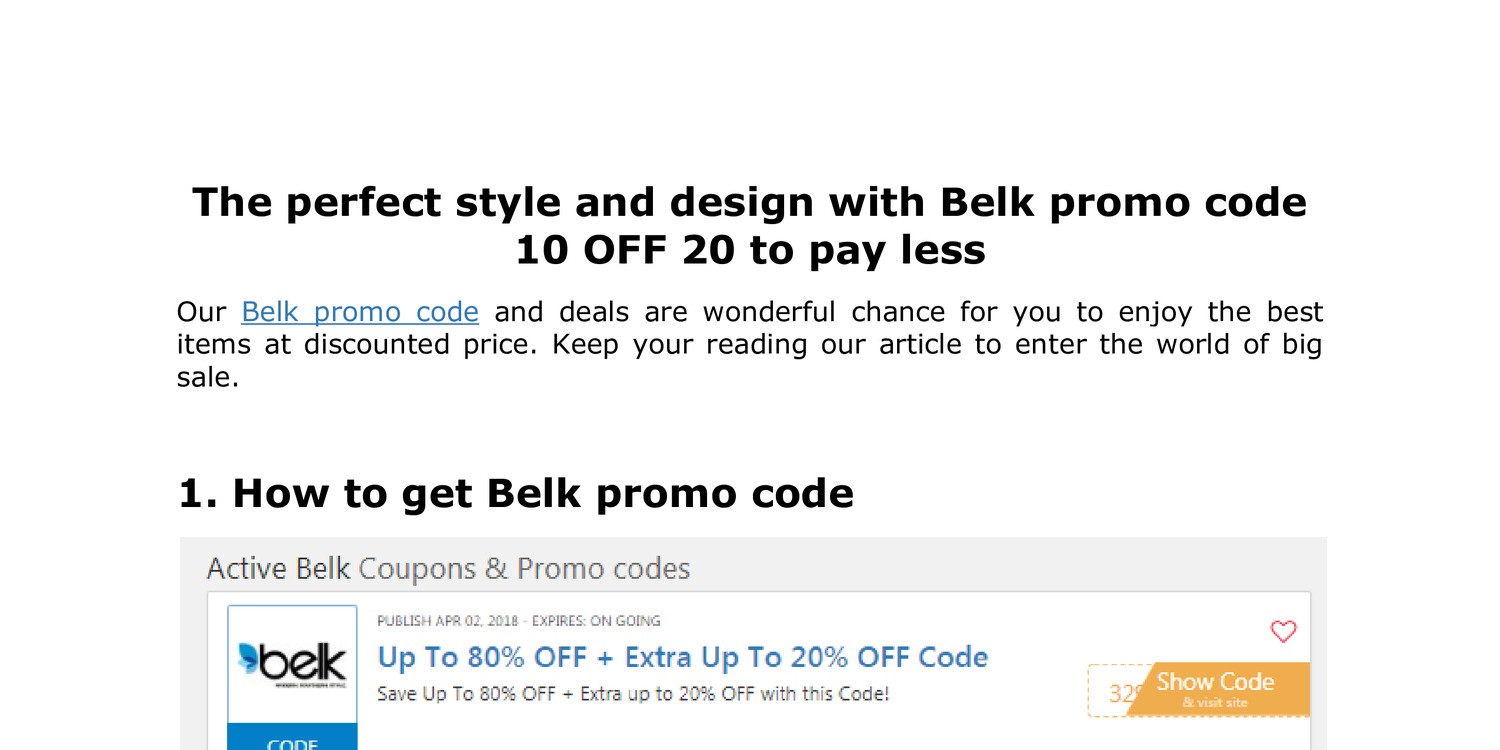Open the Up To 80% OFF coupon title
The width and height of the screenshot is (1500, 750).
(682, 657)
